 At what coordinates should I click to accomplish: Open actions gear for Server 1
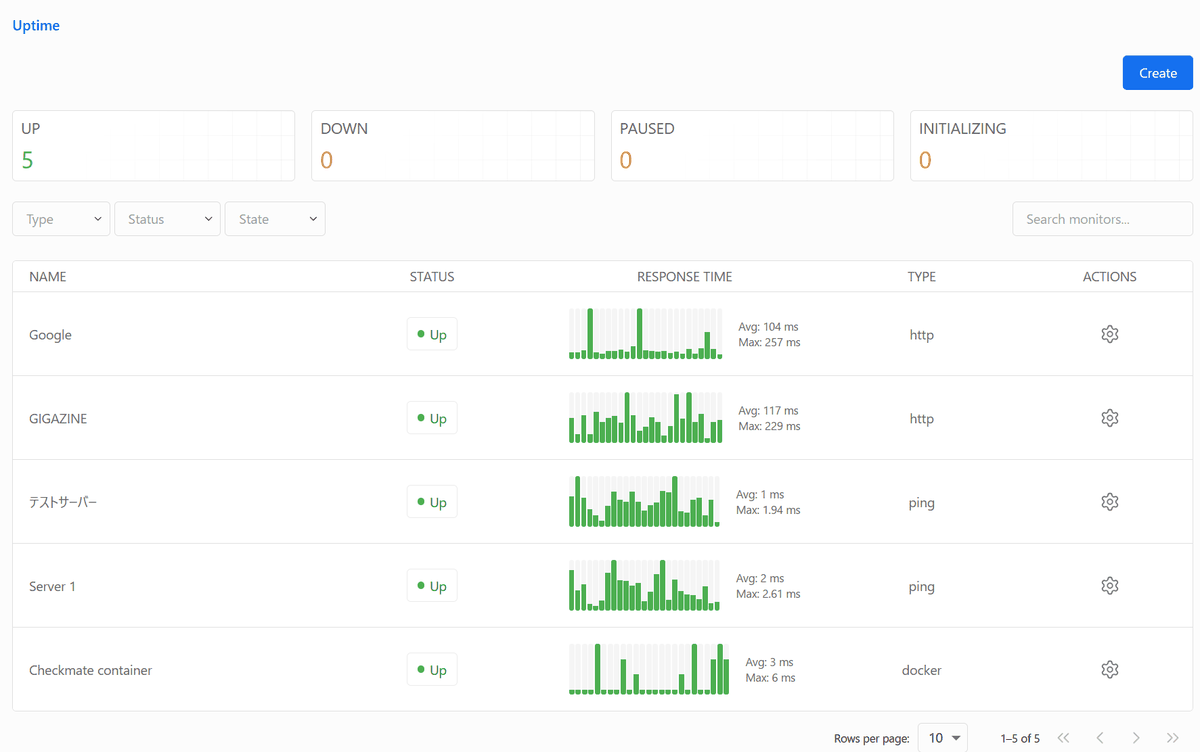tap(1109, 586)
